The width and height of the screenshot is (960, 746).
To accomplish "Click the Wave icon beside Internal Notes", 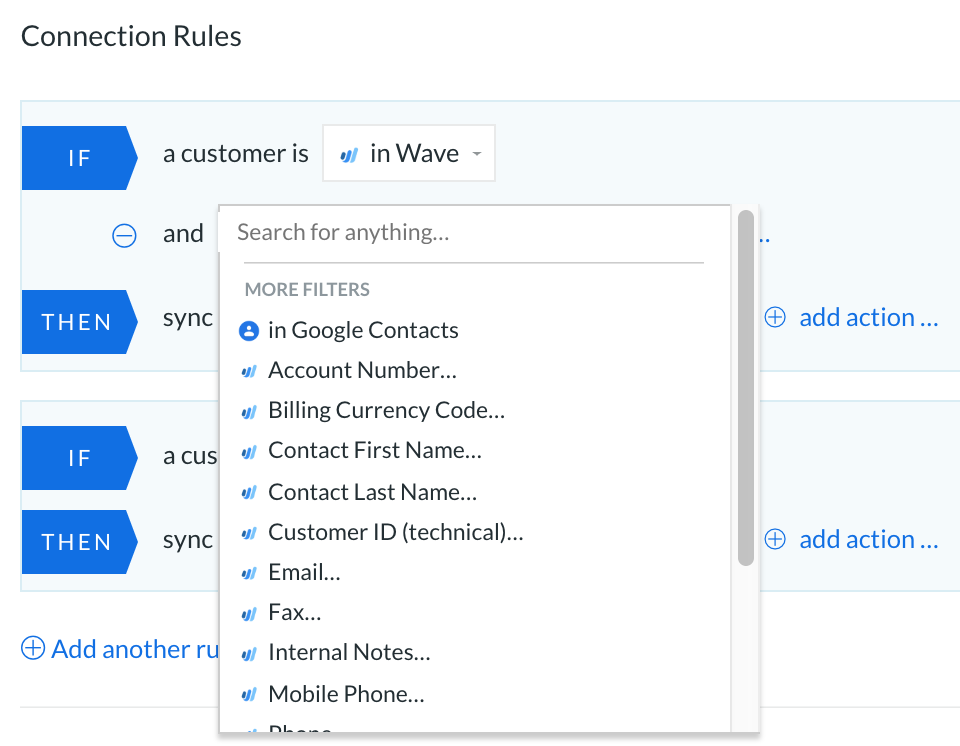I will click(249, 654).
